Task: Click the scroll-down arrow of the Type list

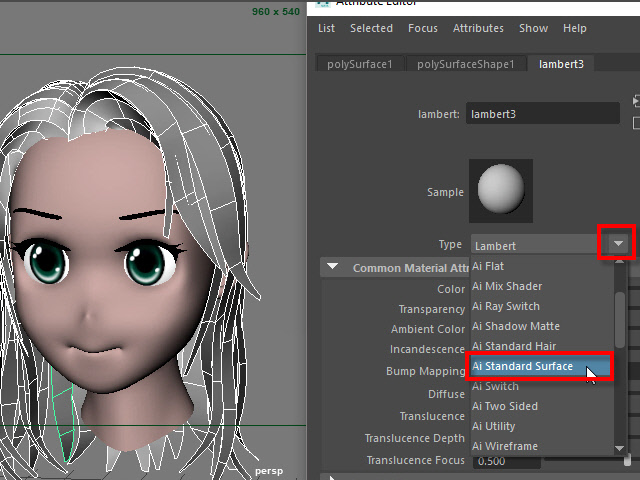Action: (x=620, y=447)
